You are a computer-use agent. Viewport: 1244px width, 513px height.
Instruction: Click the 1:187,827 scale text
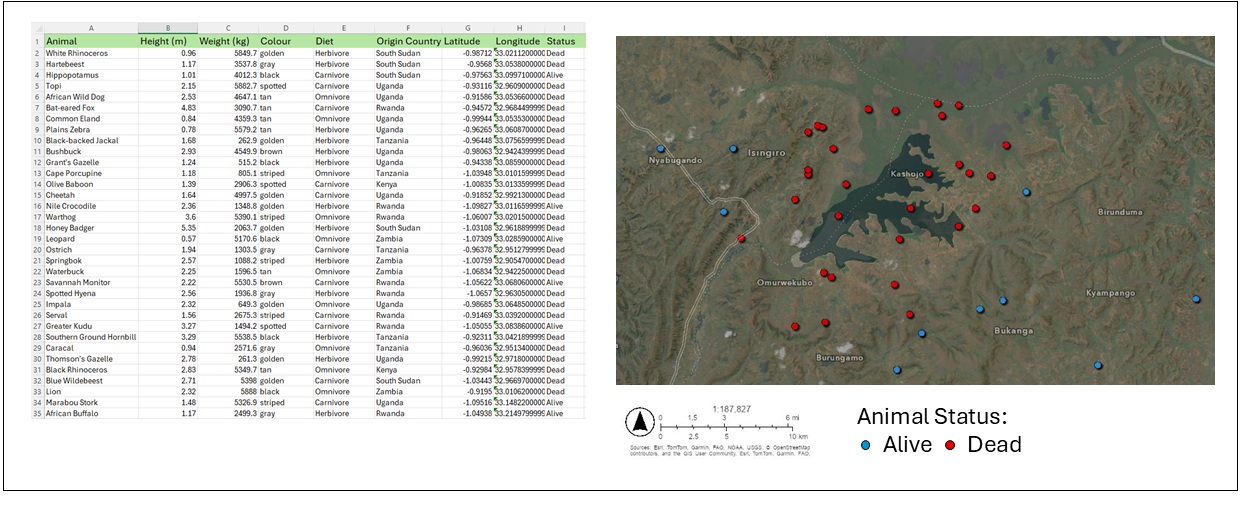(733, 408)
